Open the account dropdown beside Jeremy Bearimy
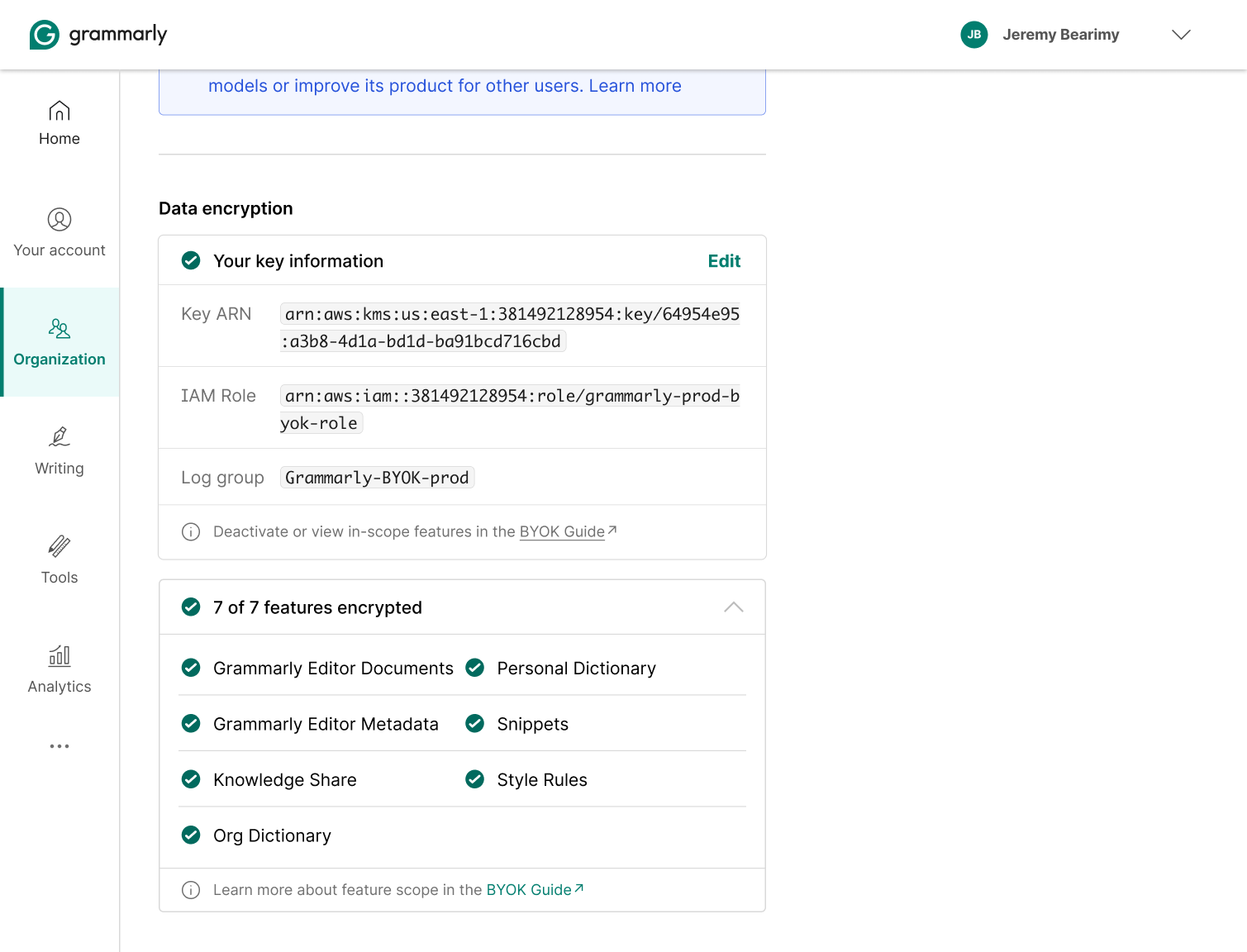The image size is (1247, 952). (1182, 35)
